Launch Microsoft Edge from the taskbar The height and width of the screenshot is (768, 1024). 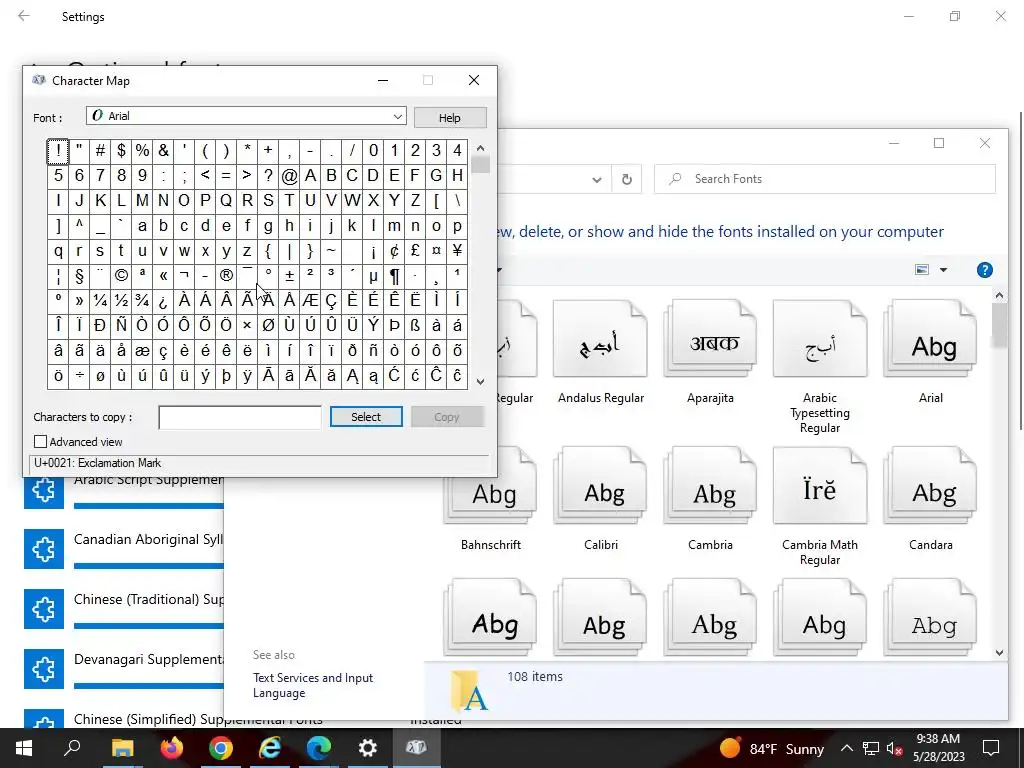[x=319, y=748]
